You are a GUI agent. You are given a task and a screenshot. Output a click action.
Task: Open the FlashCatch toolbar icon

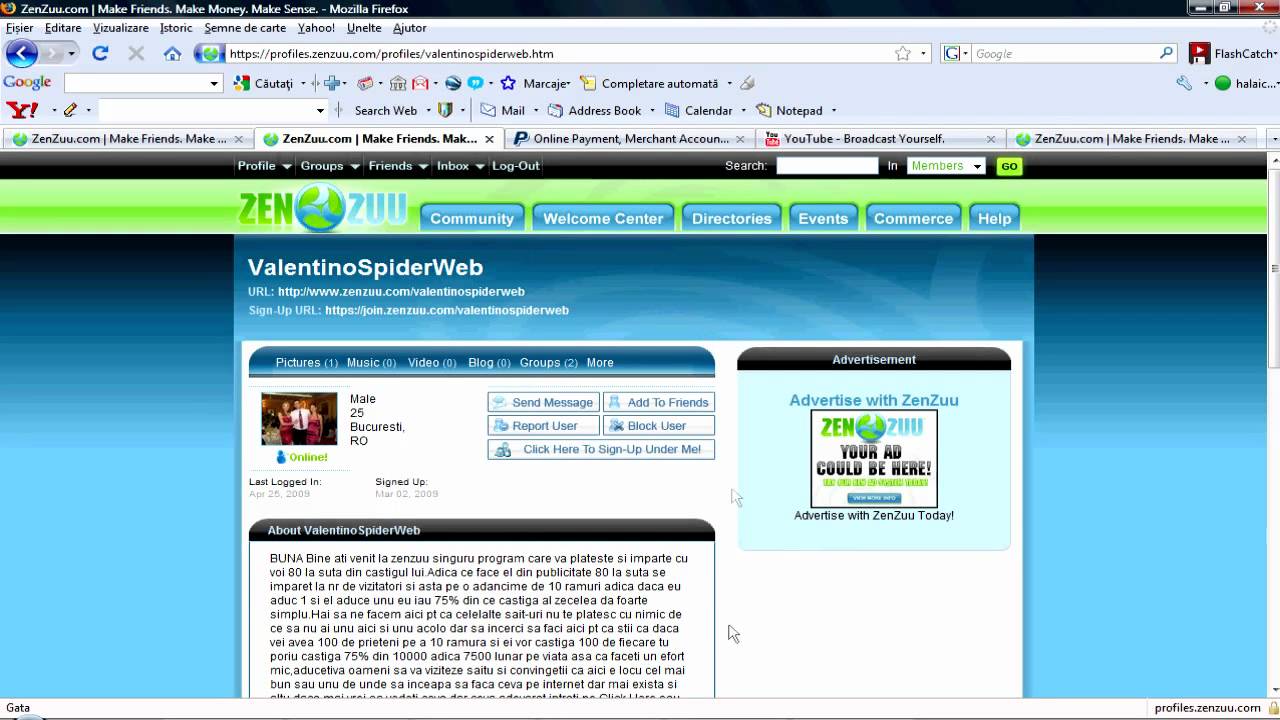1199,54
